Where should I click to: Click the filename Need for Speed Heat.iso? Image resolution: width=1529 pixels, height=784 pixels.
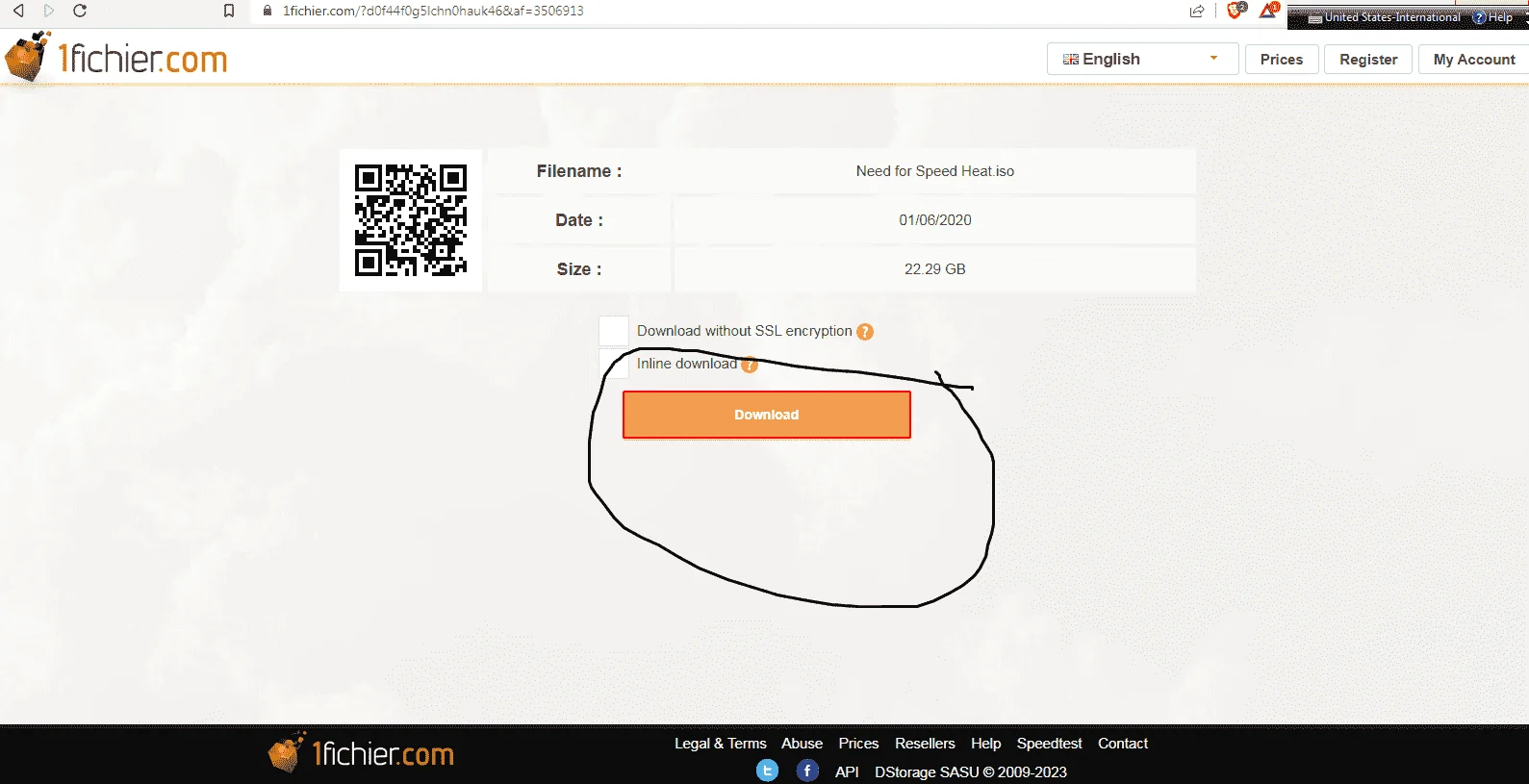935,171
